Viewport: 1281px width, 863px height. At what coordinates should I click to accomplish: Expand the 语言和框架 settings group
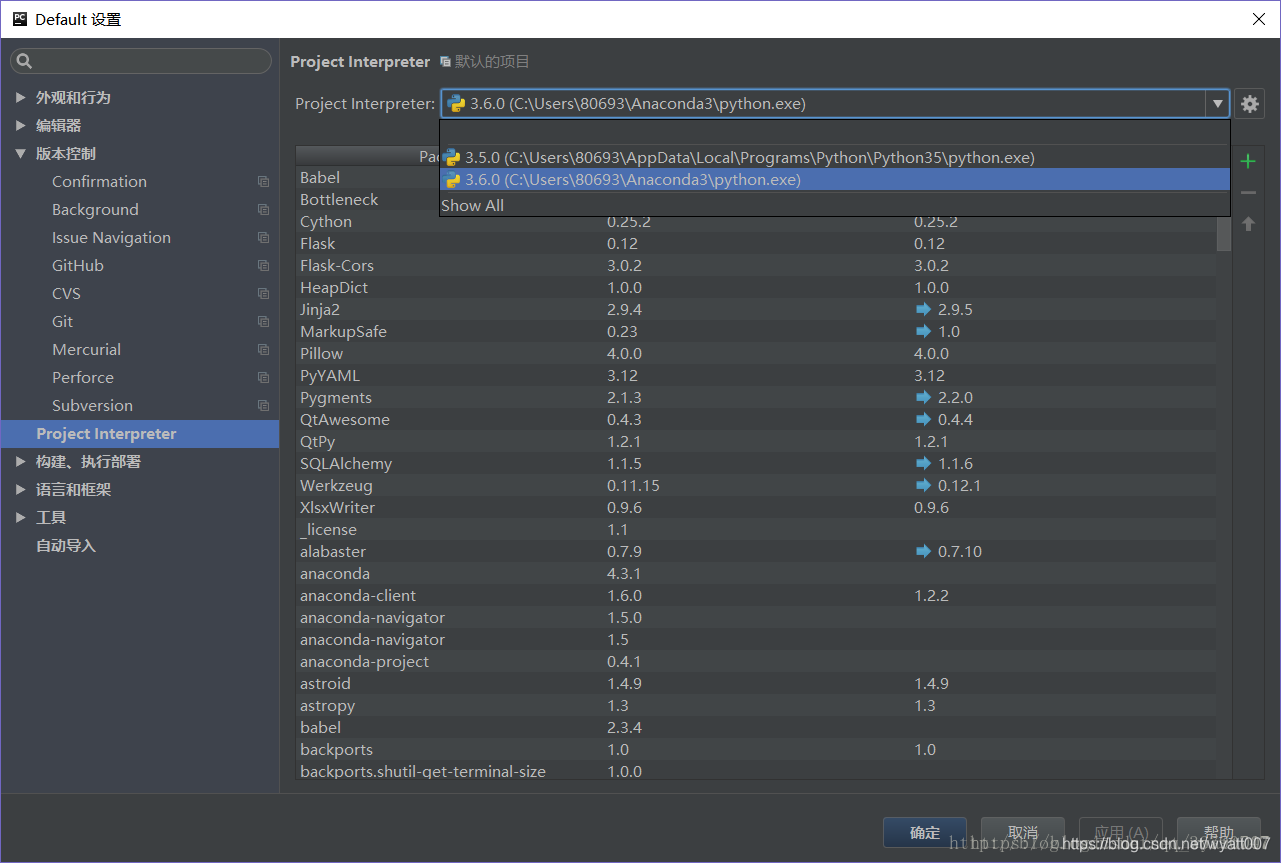(21, 490)
